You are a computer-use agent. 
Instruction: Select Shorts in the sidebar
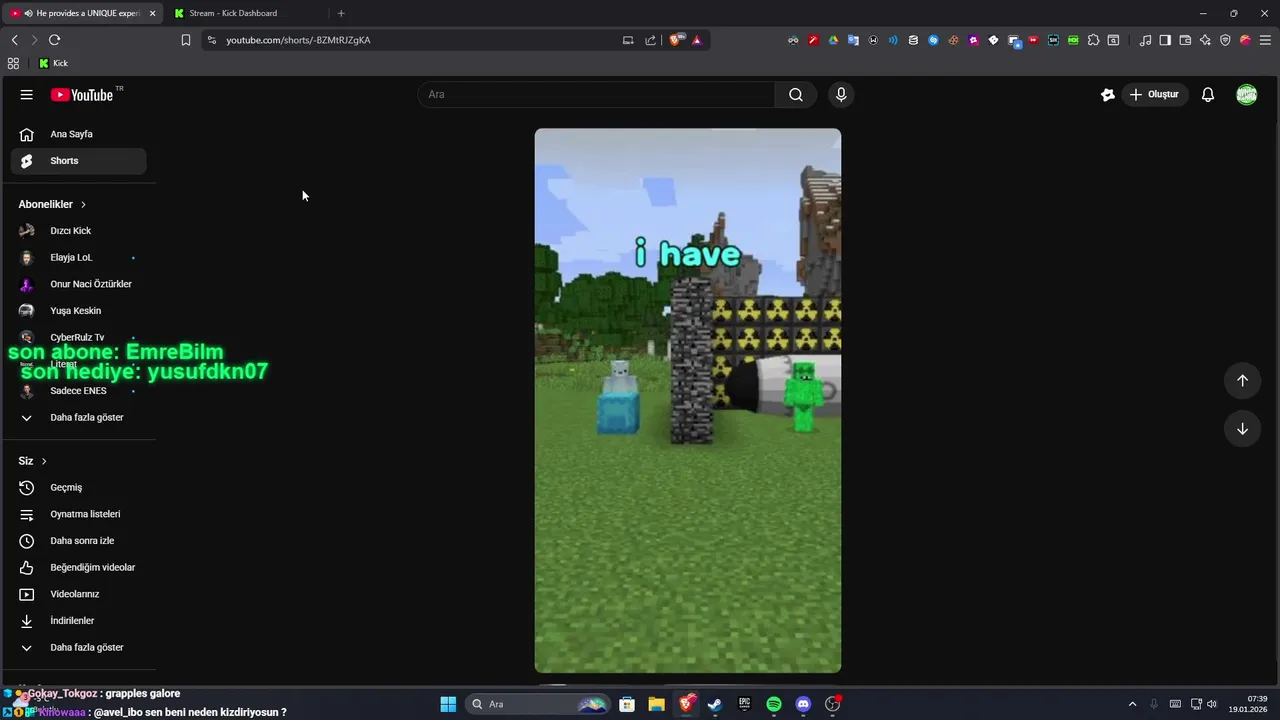point(78,161)
